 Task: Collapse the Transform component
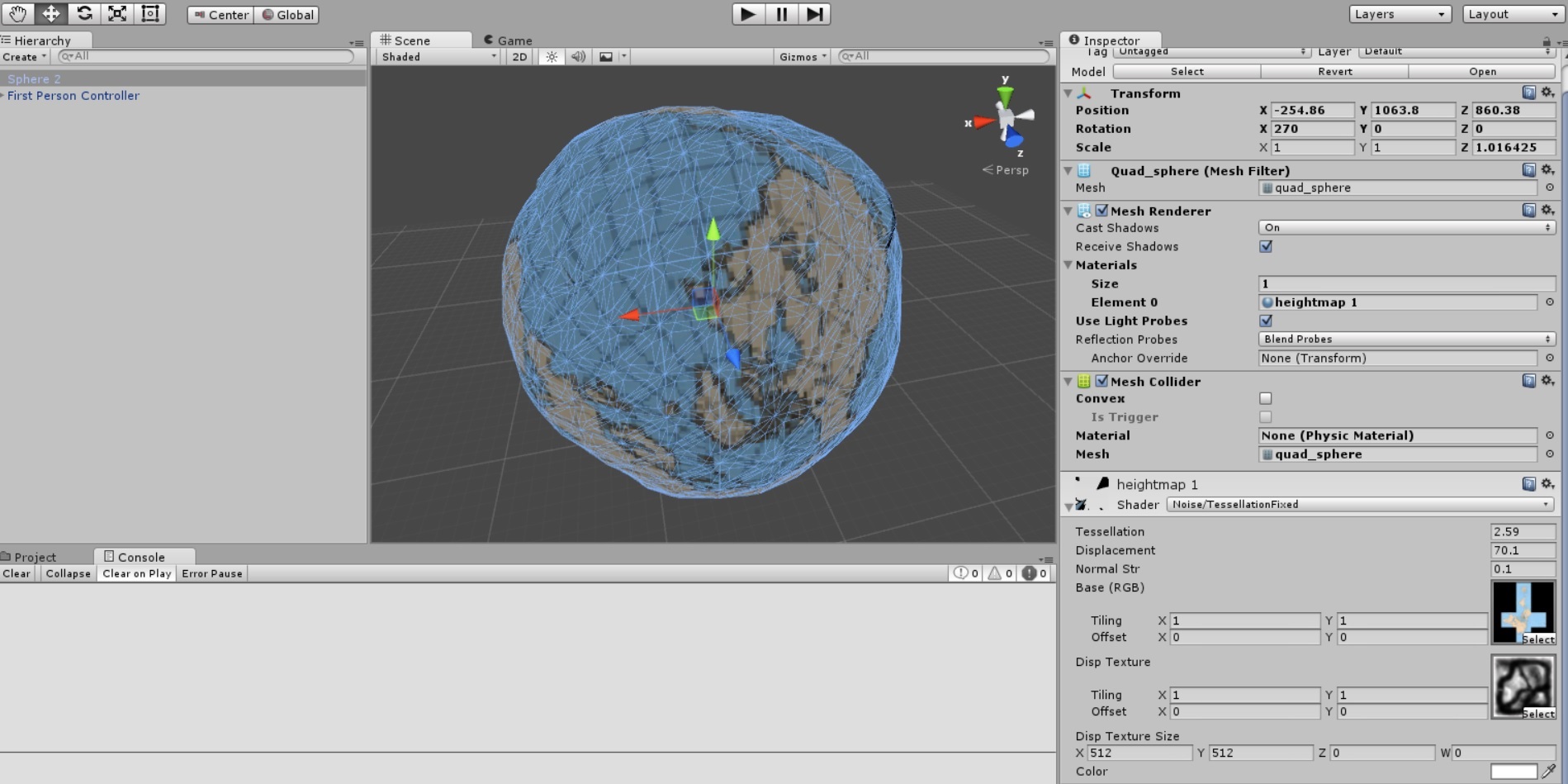1068,93
